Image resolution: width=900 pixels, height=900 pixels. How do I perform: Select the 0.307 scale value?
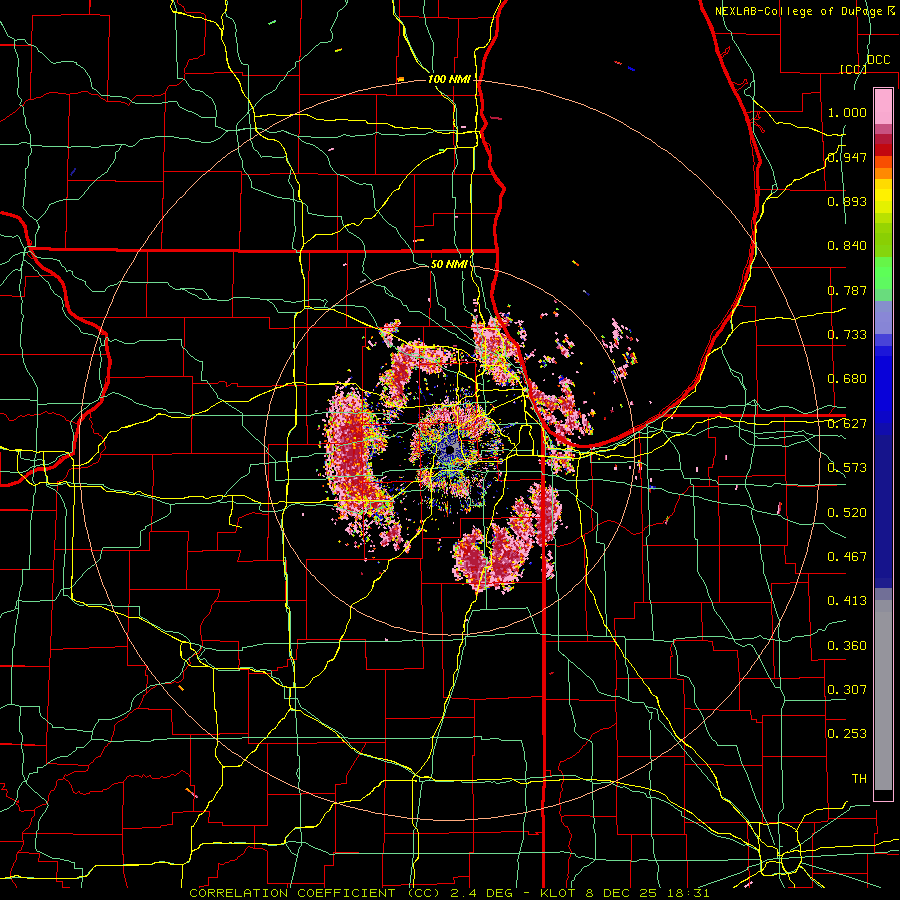point(847,690)
